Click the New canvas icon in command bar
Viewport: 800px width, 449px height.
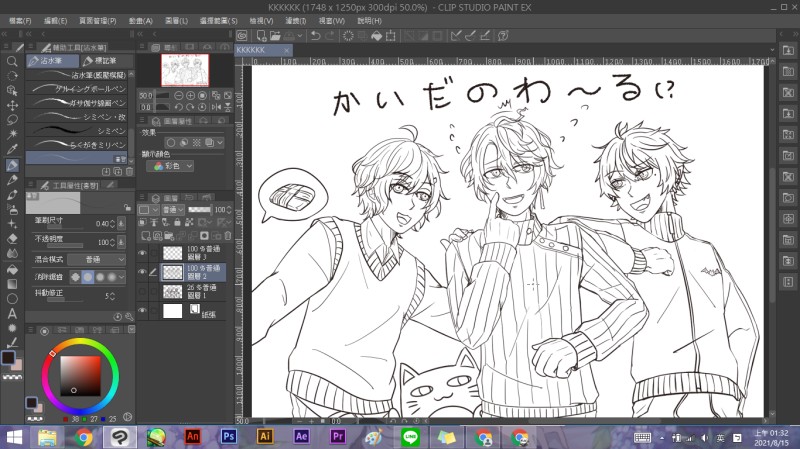pos(261,36)
